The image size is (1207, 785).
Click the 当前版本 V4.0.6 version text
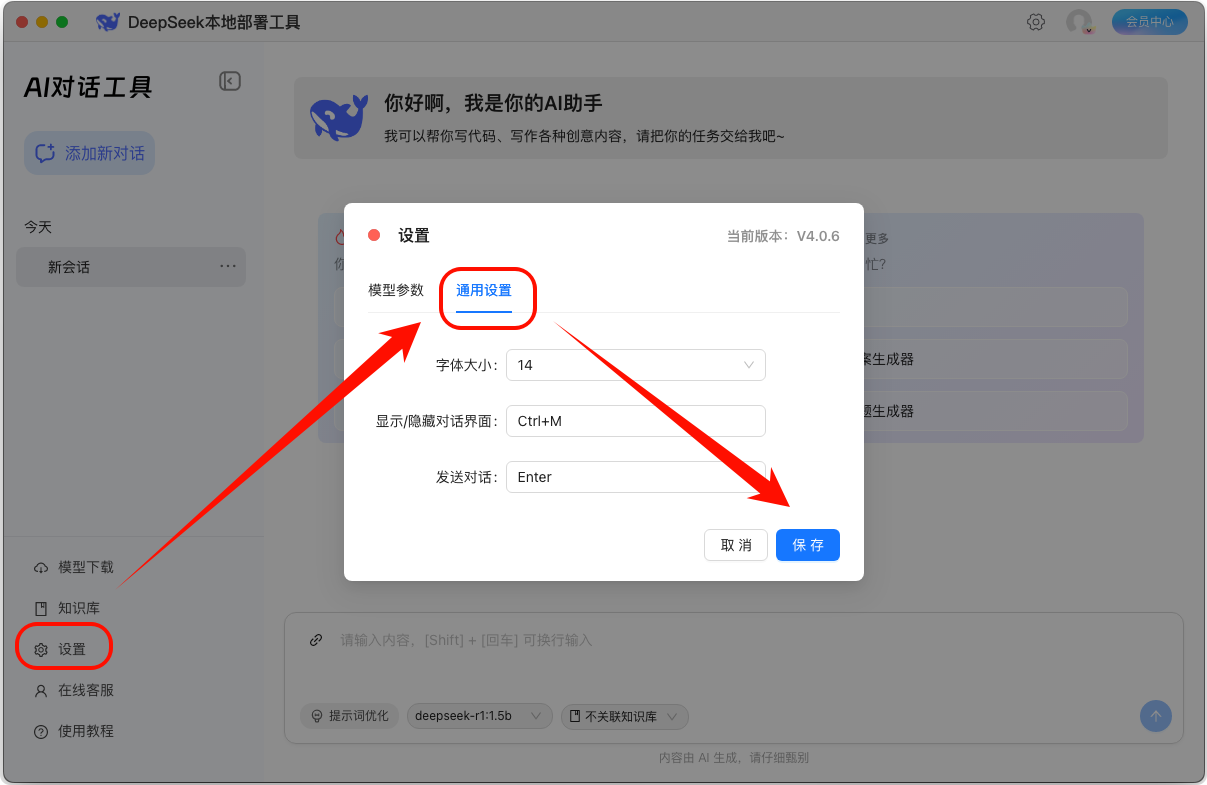click(783, 236)
